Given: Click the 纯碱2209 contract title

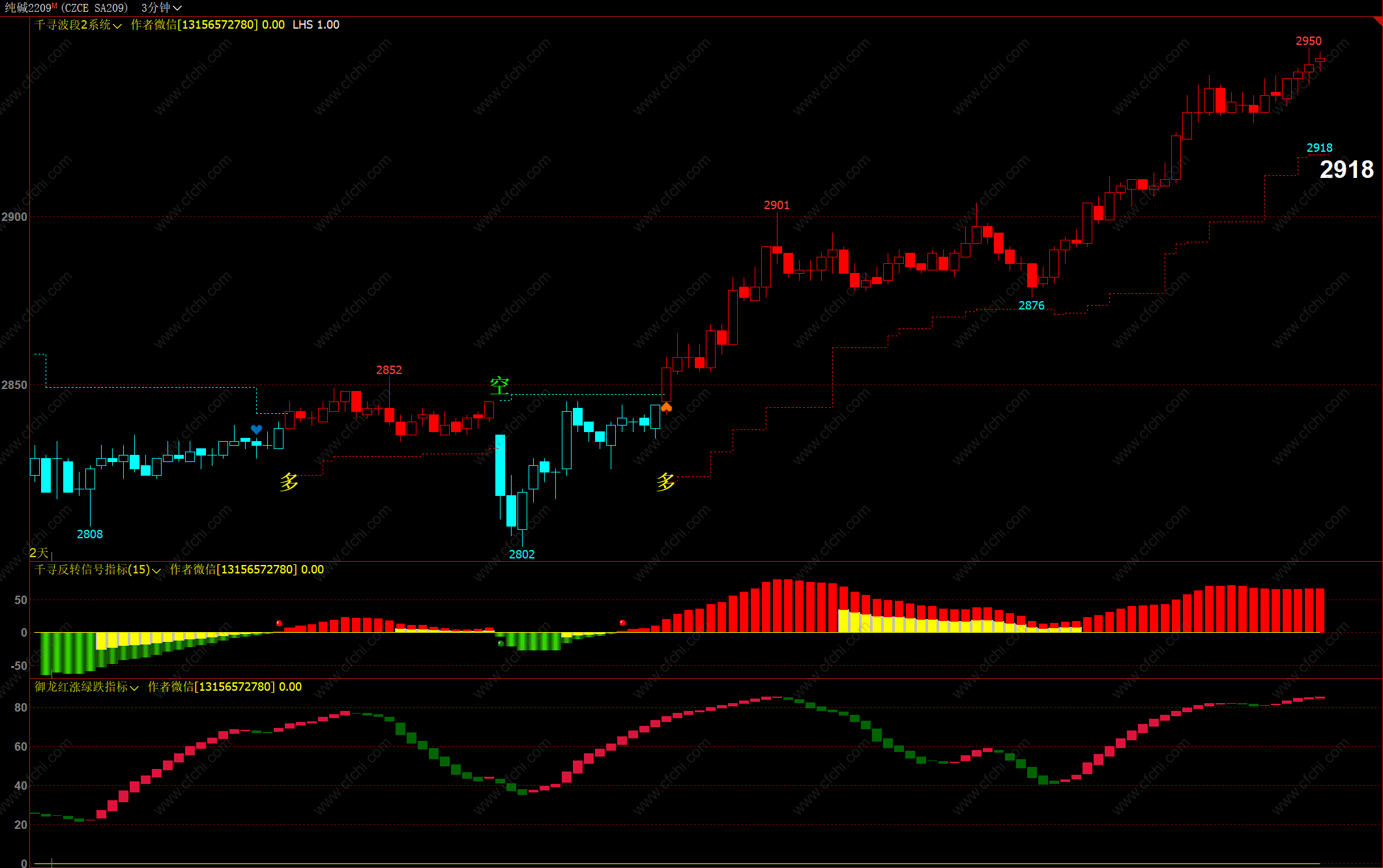Looking at the screenshot, I should (28, 8).
